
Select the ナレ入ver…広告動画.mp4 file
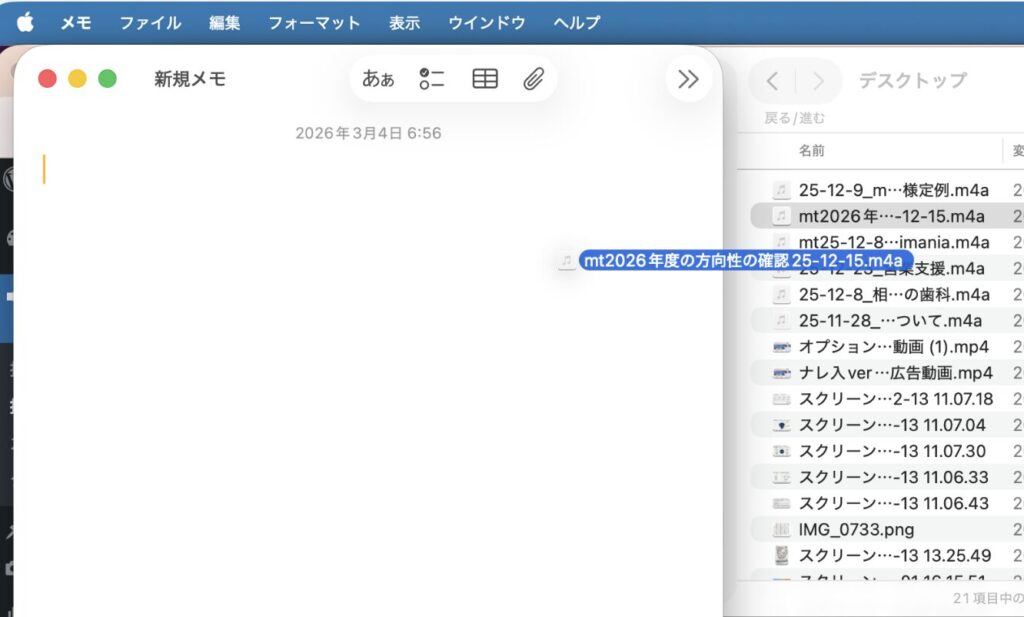point(895,373)
